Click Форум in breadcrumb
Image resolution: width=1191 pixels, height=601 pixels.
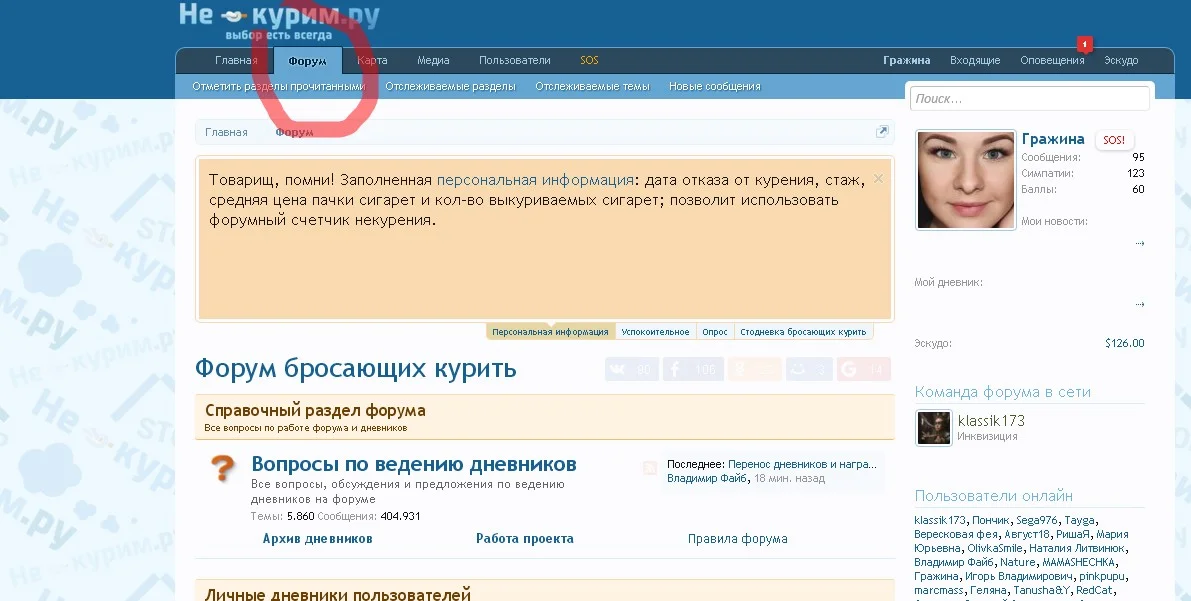(x=294, y=131)
